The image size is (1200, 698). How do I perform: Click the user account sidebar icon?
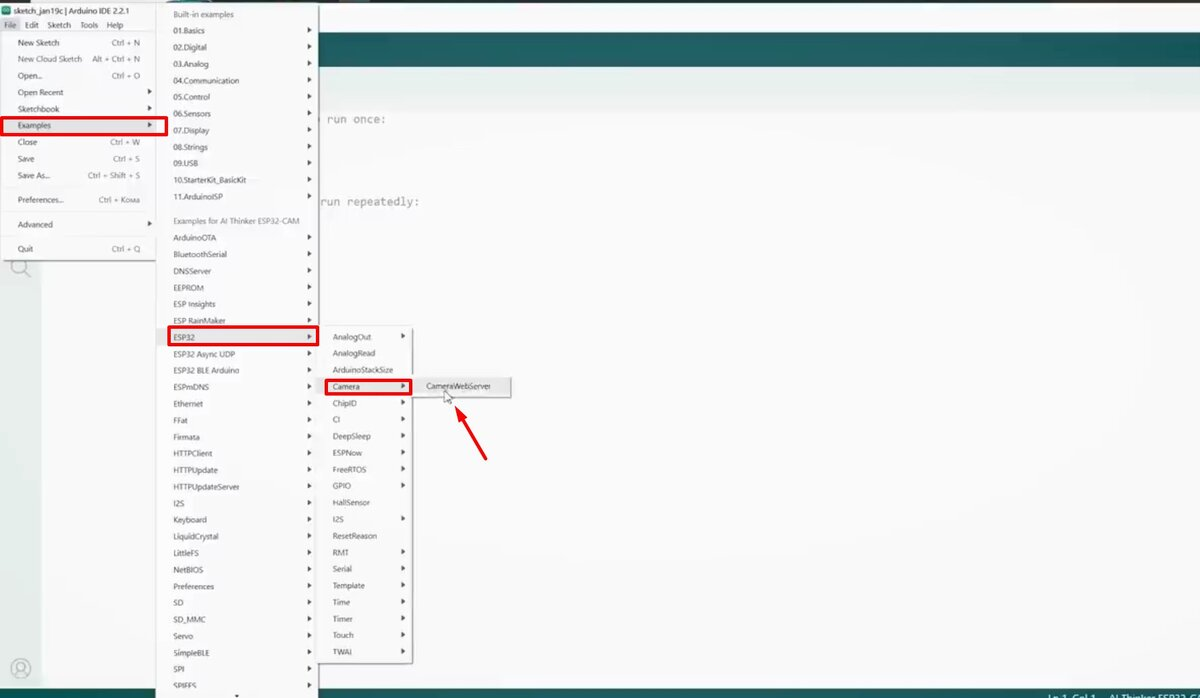click(x=20, y=668)
